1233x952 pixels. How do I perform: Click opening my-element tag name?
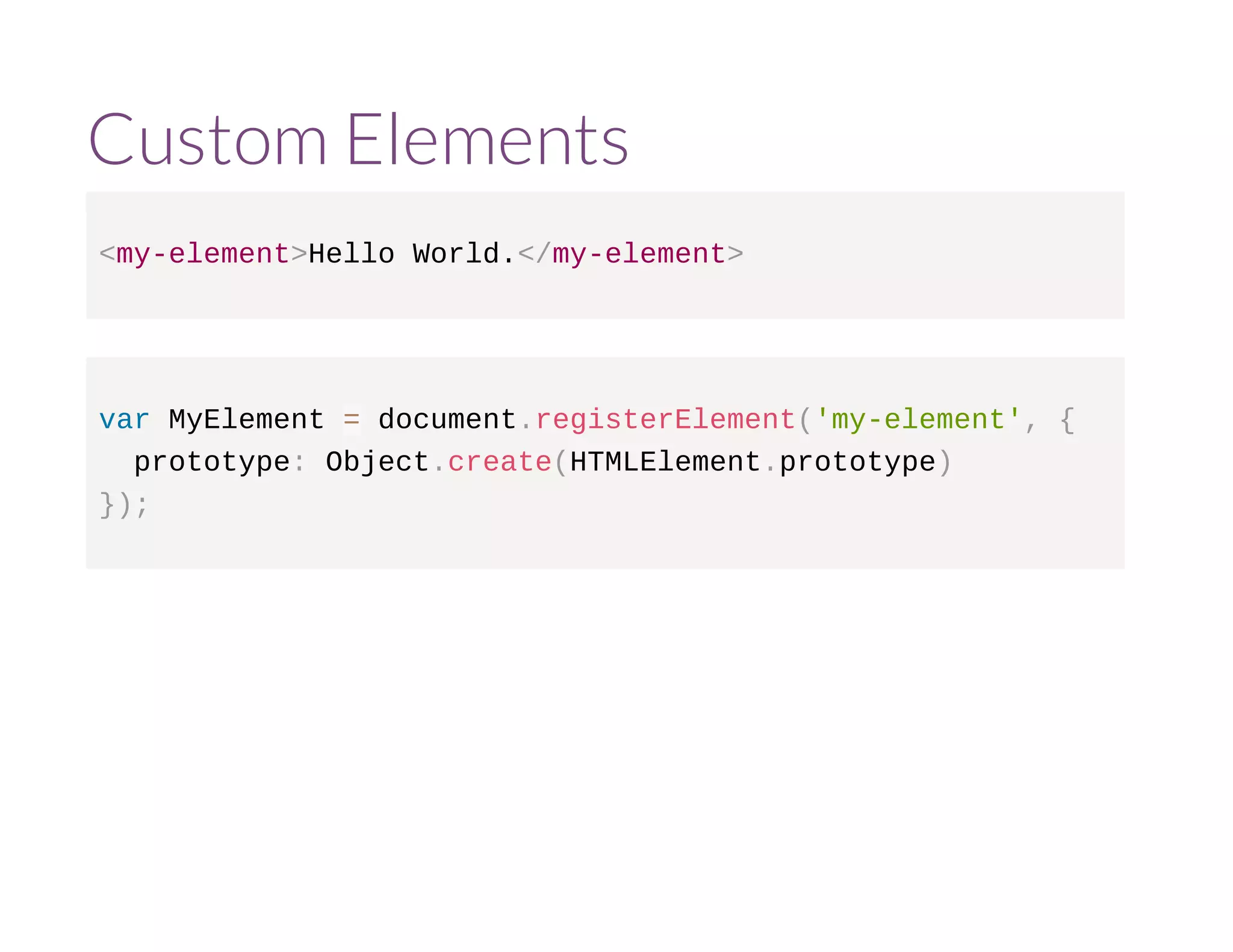tap(203, 254)
